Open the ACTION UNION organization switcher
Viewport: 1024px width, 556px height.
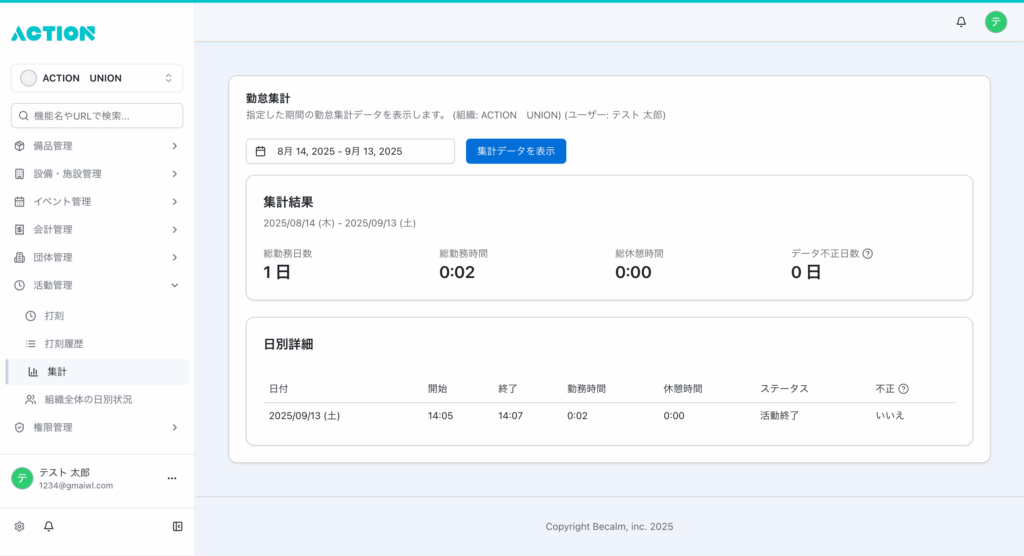point(97,78)
